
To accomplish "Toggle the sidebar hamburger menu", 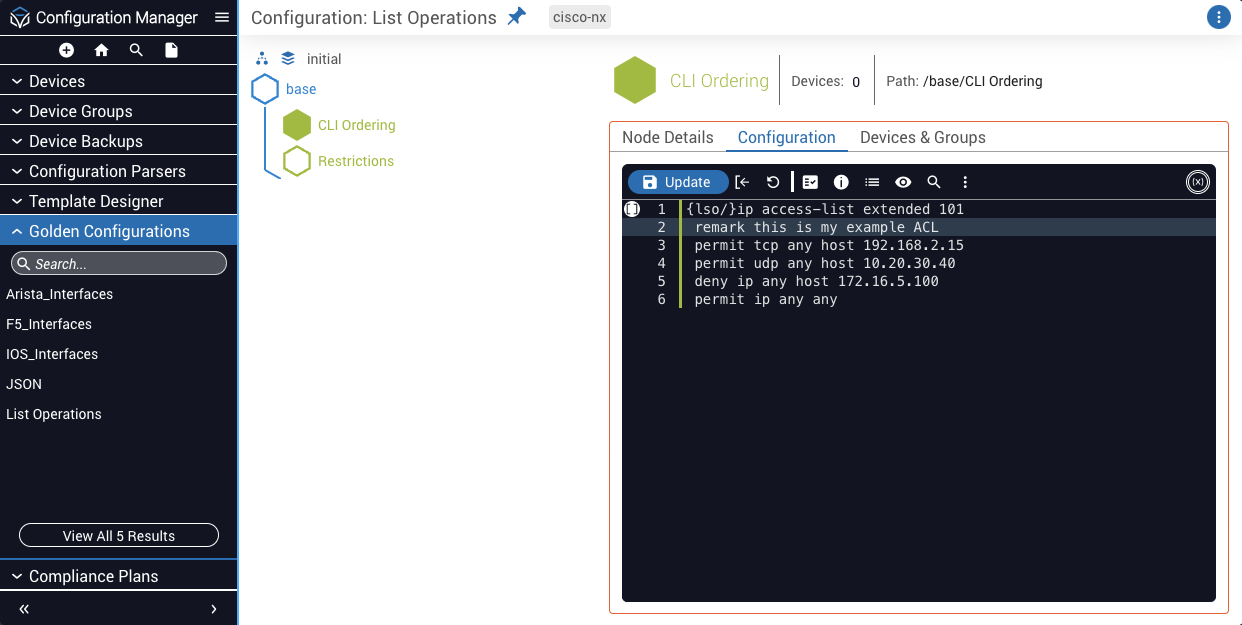I will tap(222, 17).
